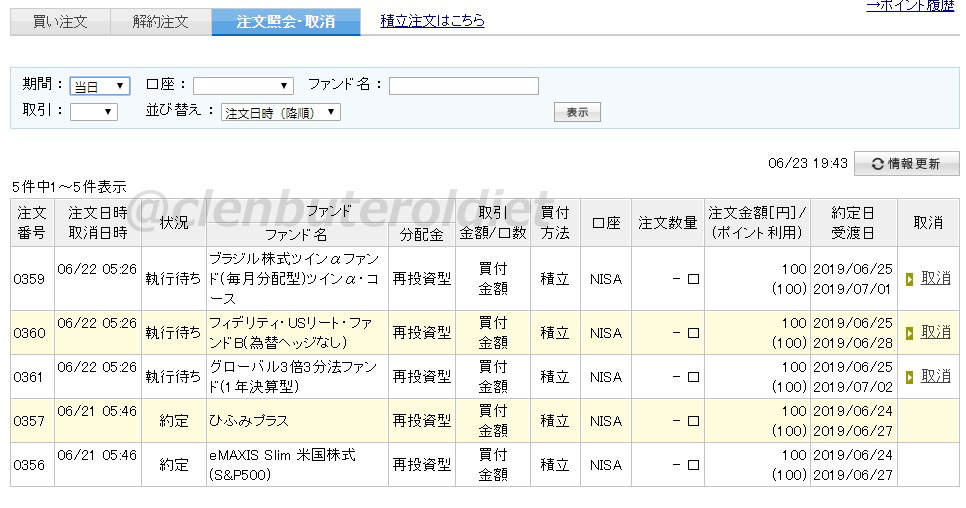Image resolution: width=966 pixels, height=508 pixels.
Task: Click 約定 status of order 0357
Action: tap(174, 421)
